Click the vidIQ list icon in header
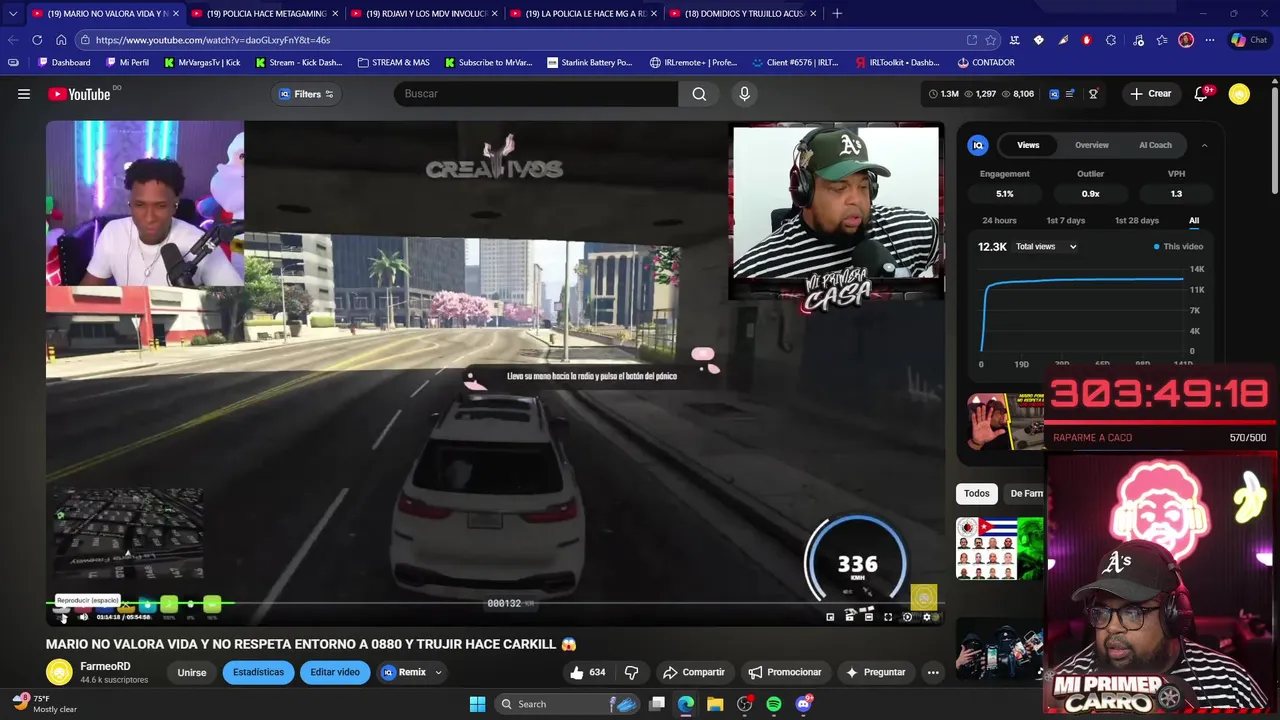1280x720 pixels. (1070, 94)
